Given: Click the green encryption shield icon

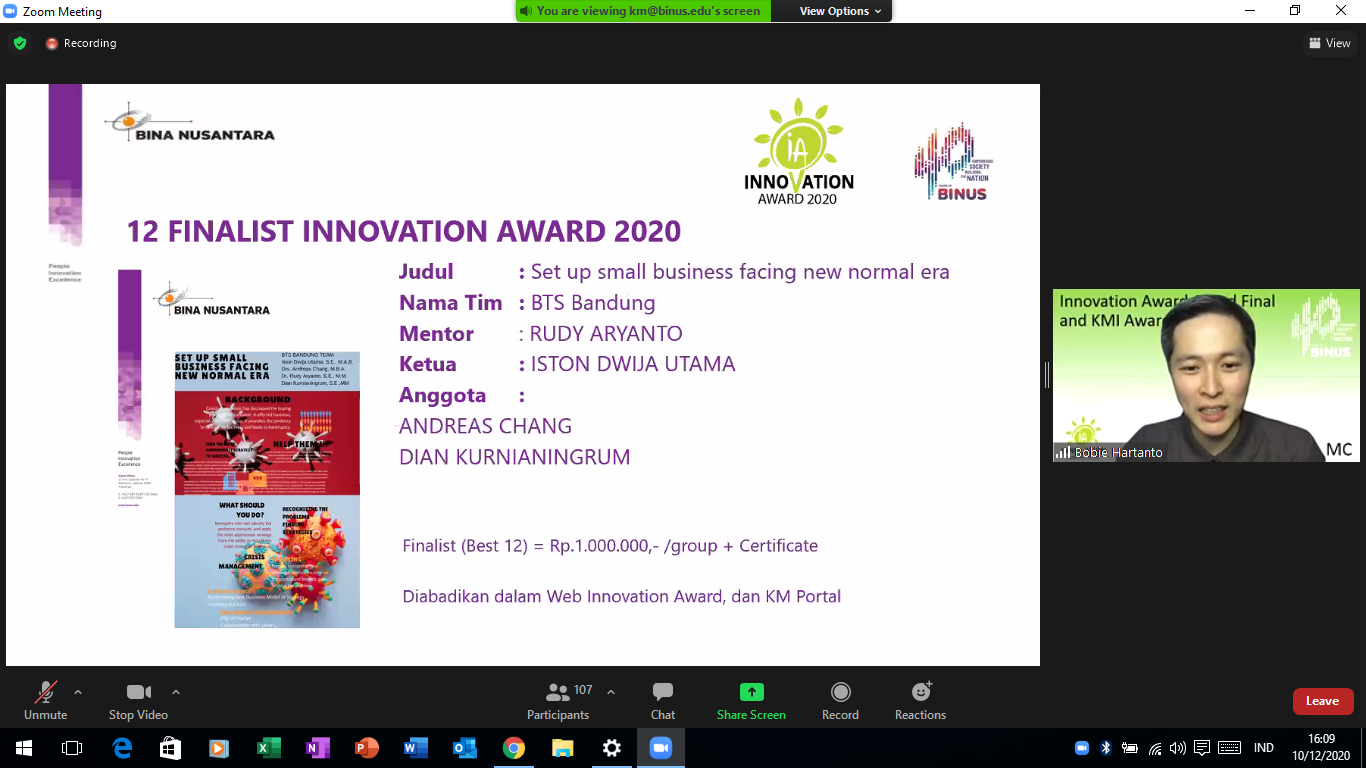Looking at the screenshot, I should (19, 43).
